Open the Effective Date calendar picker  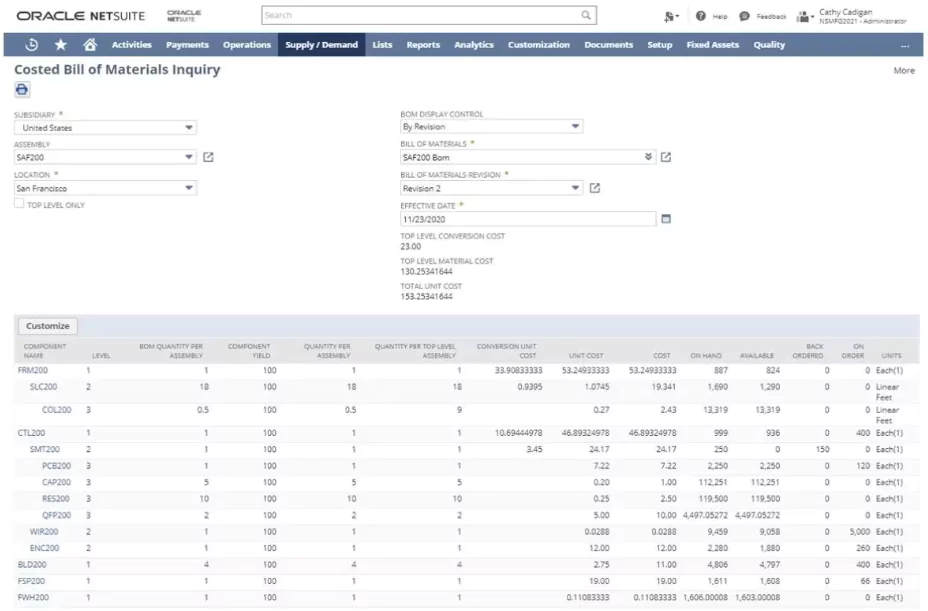666,219
